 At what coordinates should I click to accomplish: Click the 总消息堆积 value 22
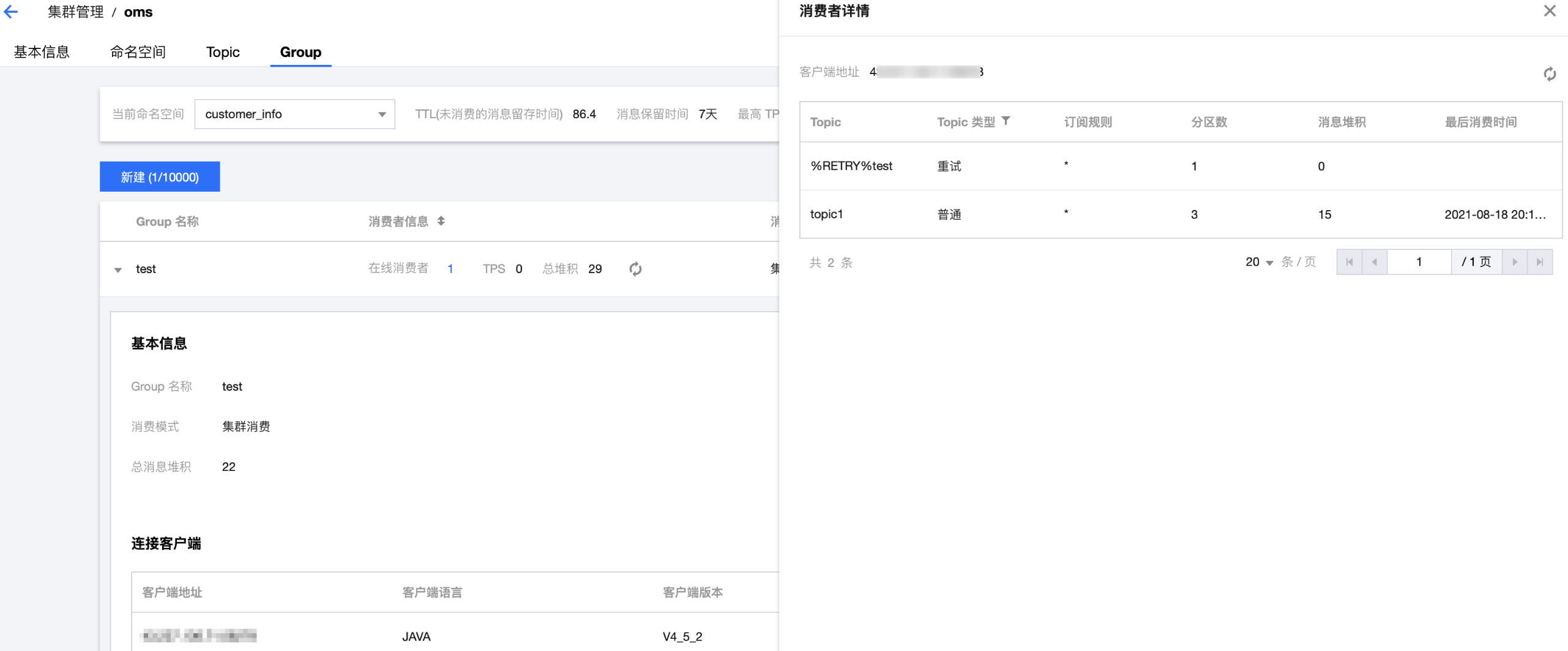228,467
